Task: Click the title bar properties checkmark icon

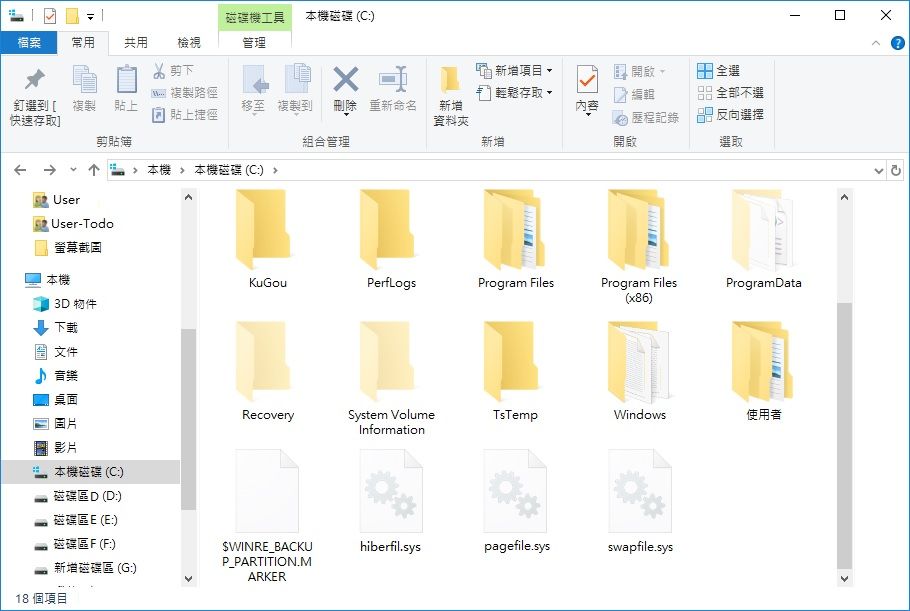Action: click(50, 16)
